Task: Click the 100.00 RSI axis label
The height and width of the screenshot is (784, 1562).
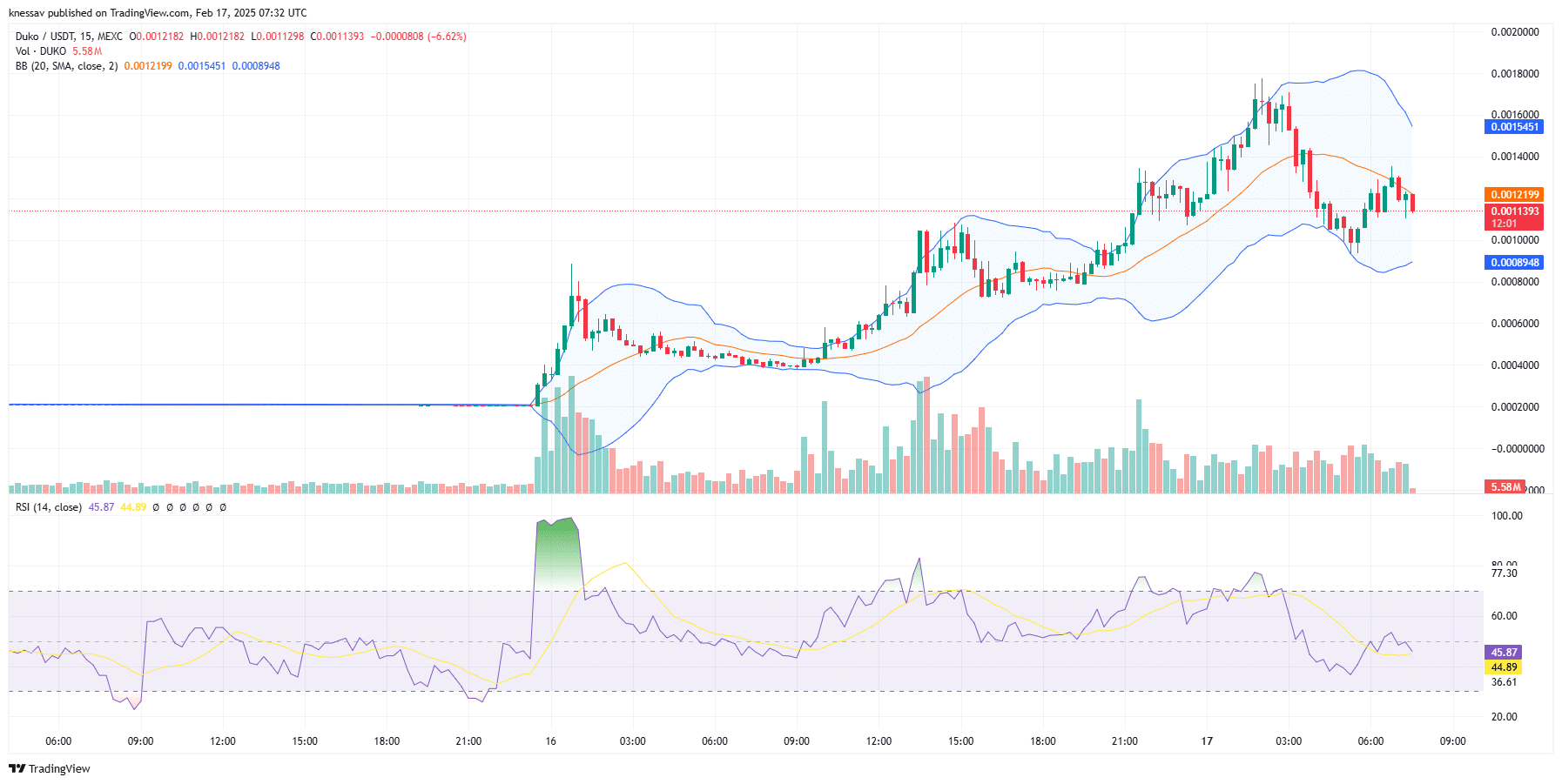Action: (1507, 516)
